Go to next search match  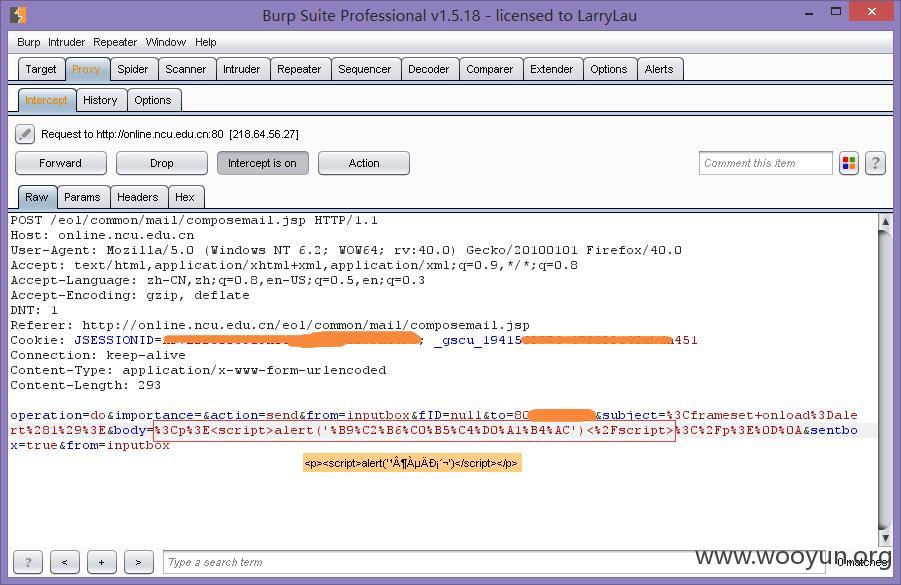(138, 562)
